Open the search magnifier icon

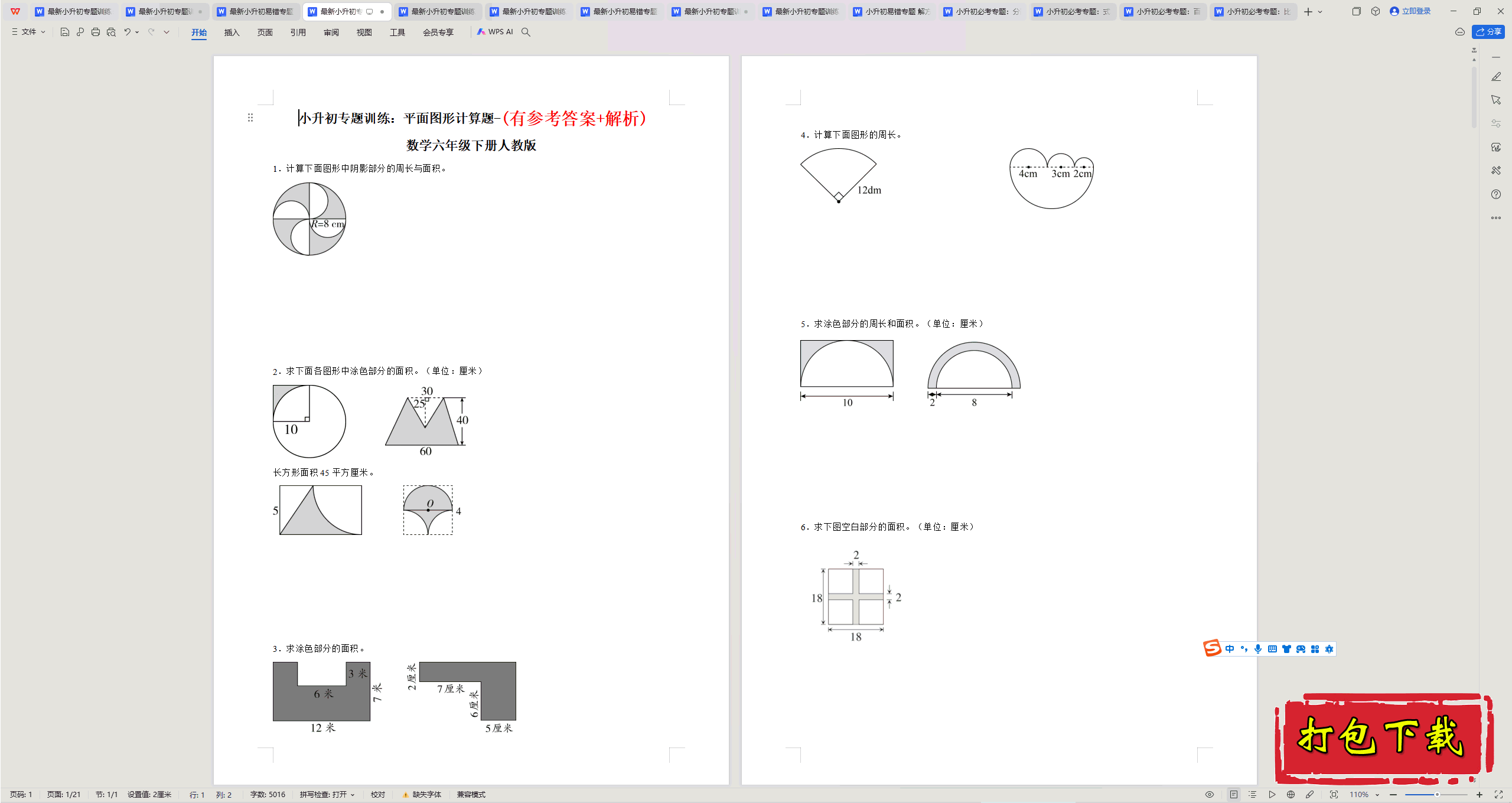point(526,32)
